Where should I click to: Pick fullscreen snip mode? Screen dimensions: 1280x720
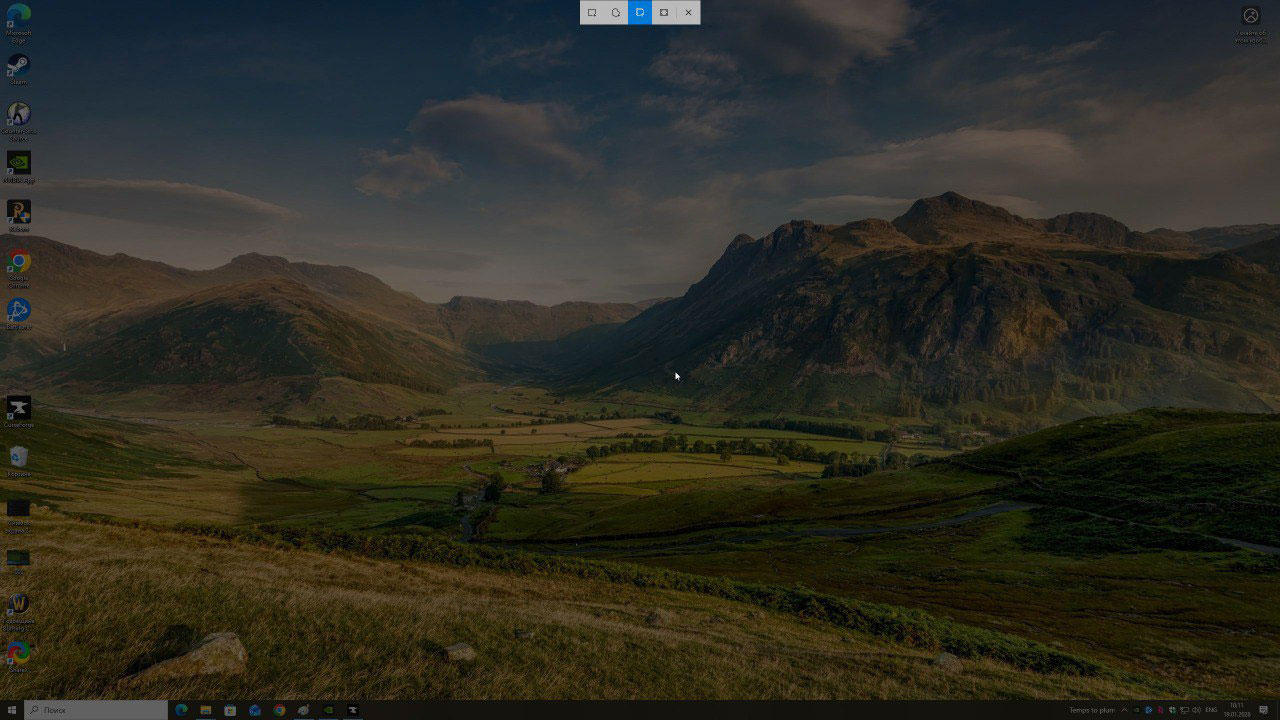(x=664, y=13)
